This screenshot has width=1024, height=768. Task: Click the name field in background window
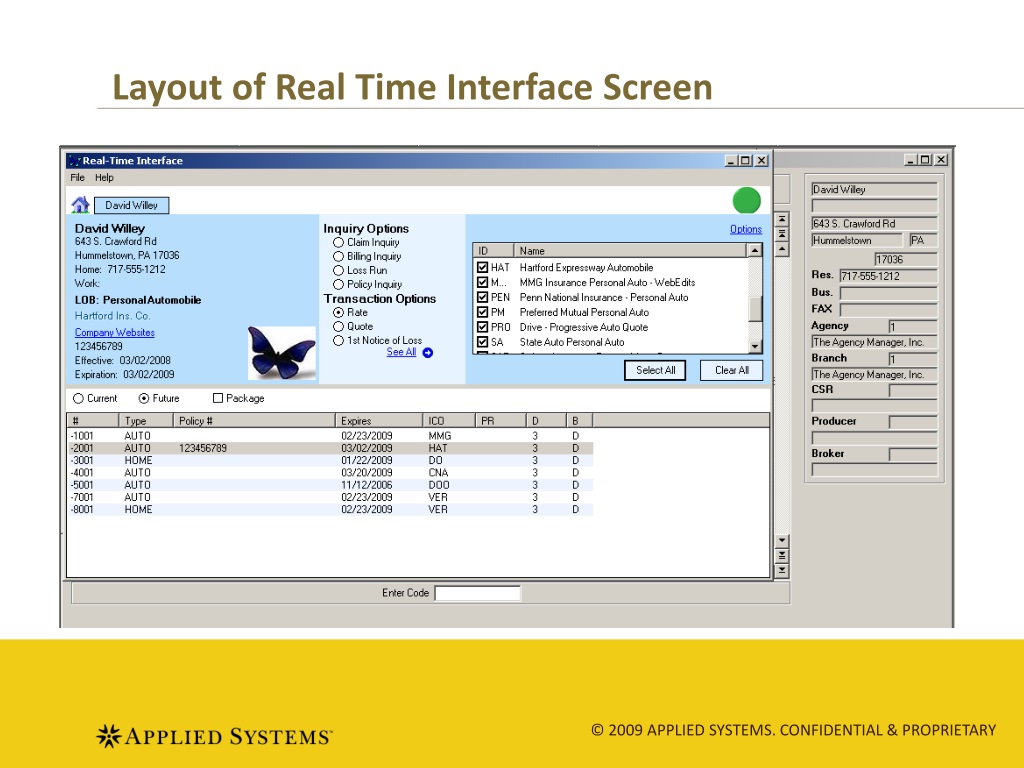click(x=874, y=189)
